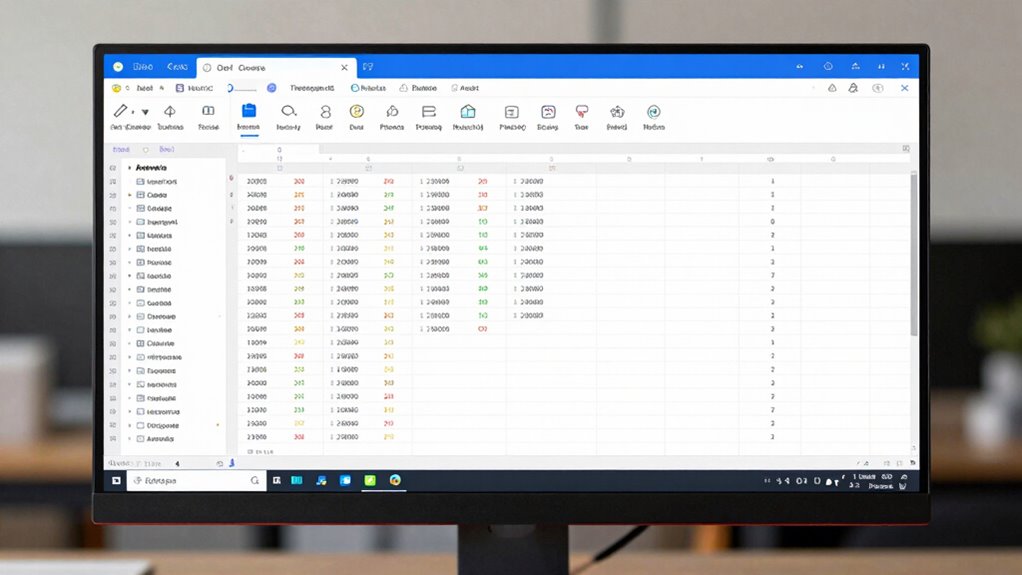Open the dropdown arrow next to the pencil tool
Image resolution: width=1022 pixels, height=575 pixels.
click(x=145, y=112)
